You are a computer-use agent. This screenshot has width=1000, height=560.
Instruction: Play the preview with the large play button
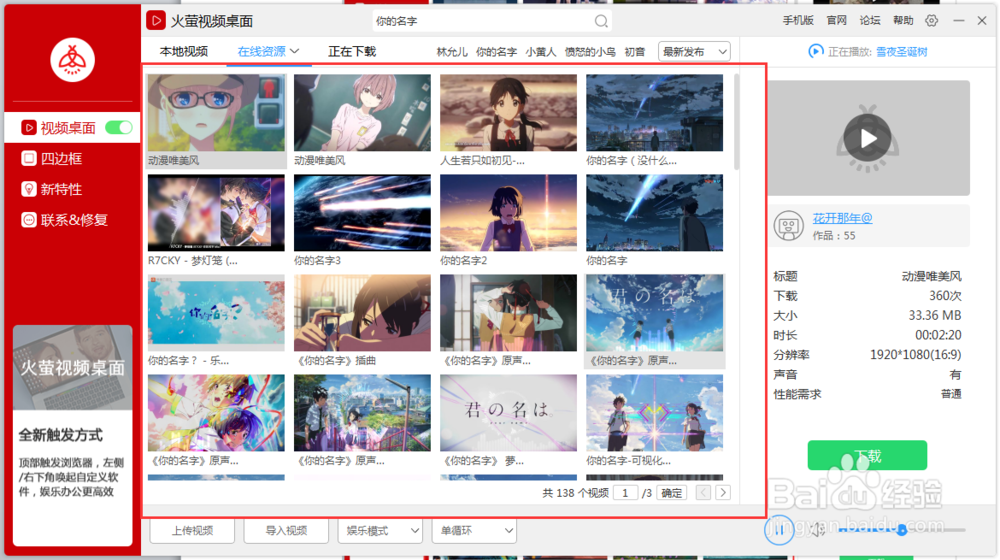pyautogui.click(x=867, y=138)
